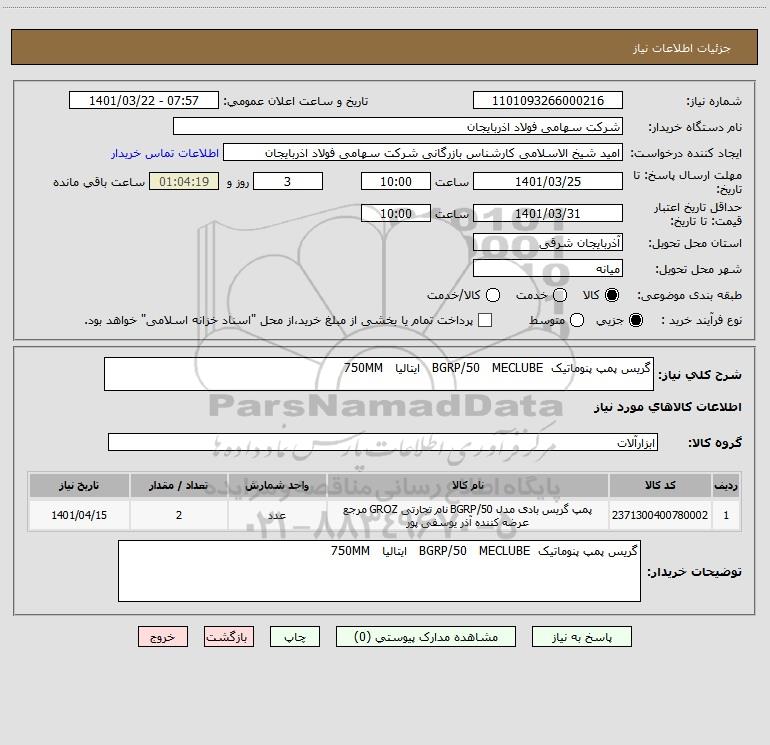This screenshot has width=770, height=745.
Task: Click the remaining time counter 01:04:19
Action: (184, 182)
